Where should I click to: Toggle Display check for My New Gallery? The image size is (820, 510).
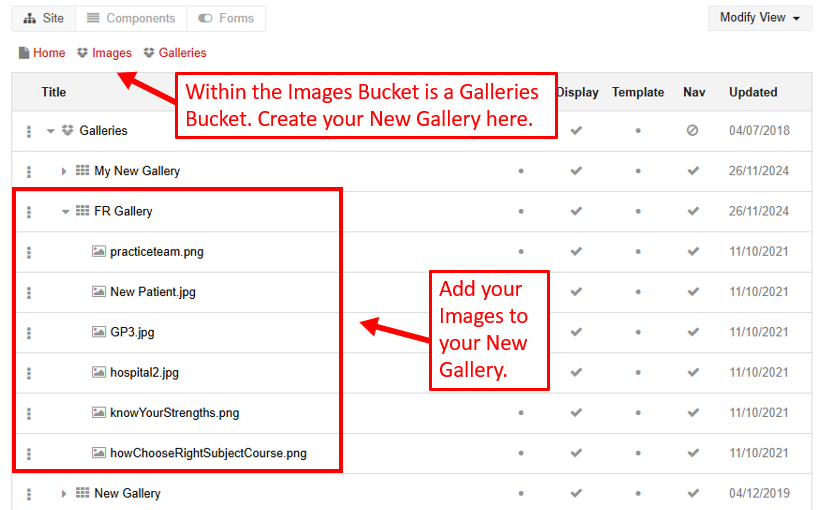click(x=576, y=171)
